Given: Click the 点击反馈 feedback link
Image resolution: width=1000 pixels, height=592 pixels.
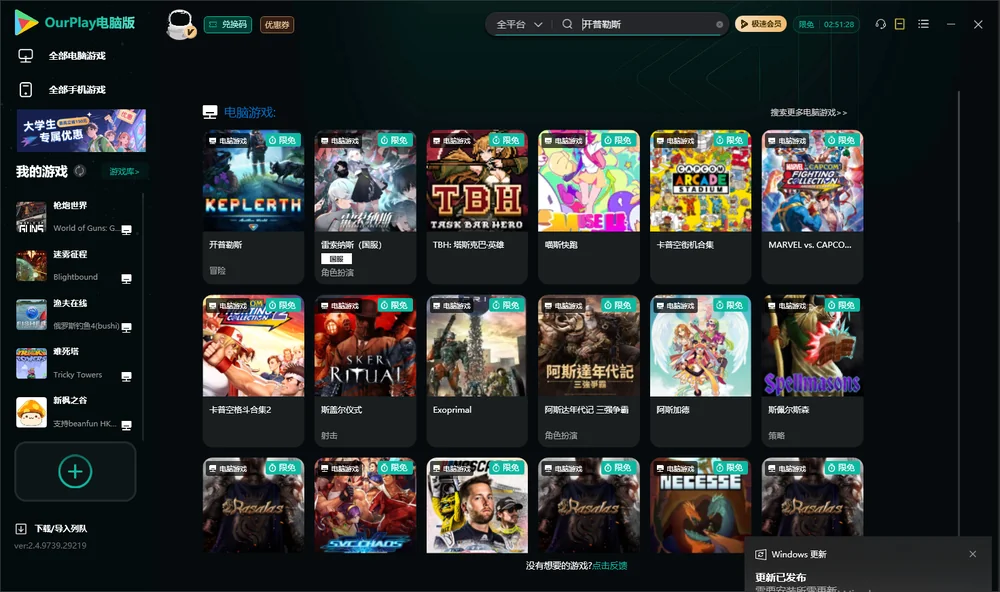Looking at the screenshot, I should 610,565.
